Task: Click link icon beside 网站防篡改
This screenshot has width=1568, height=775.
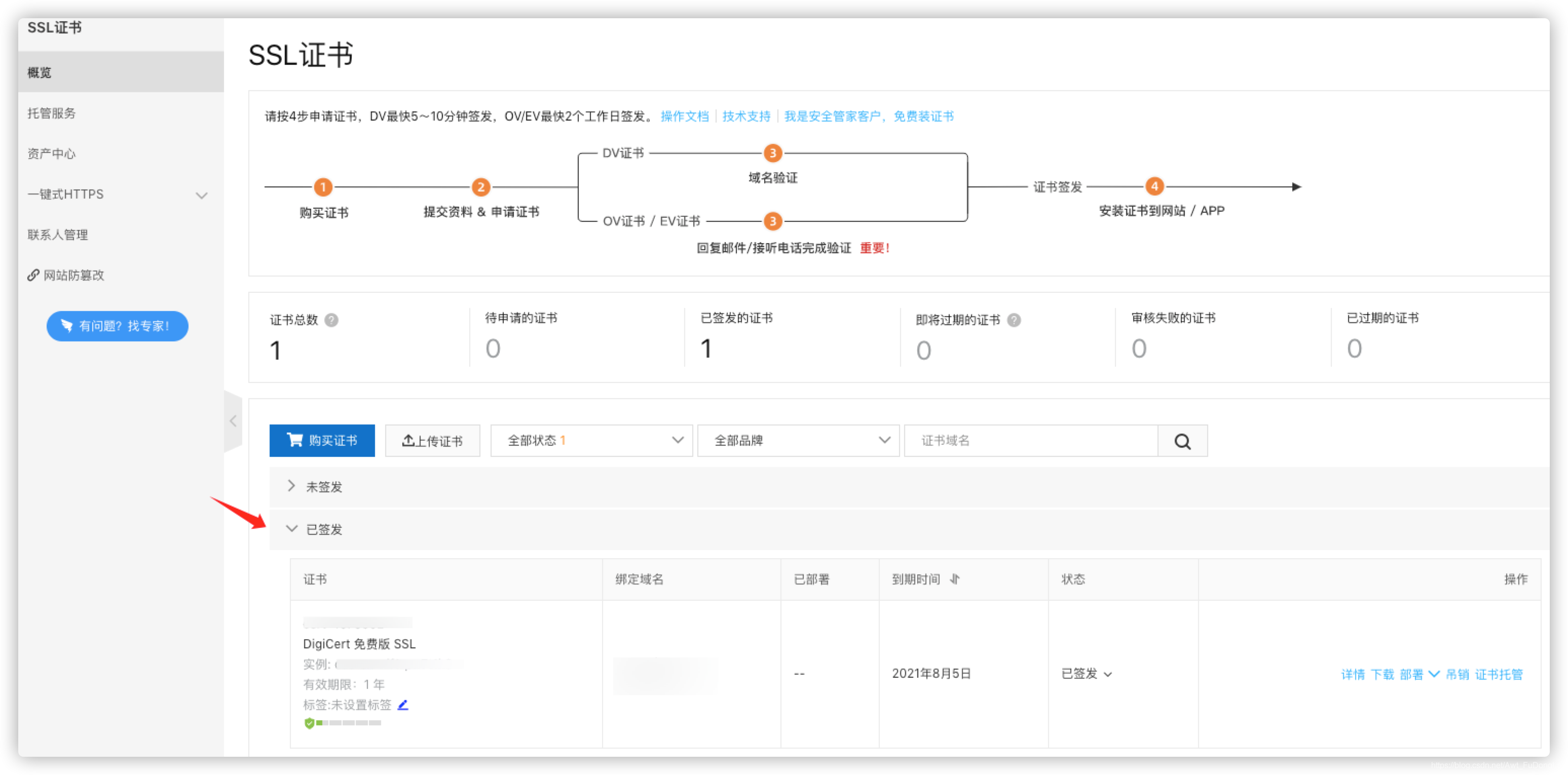Action: point(33,276)
